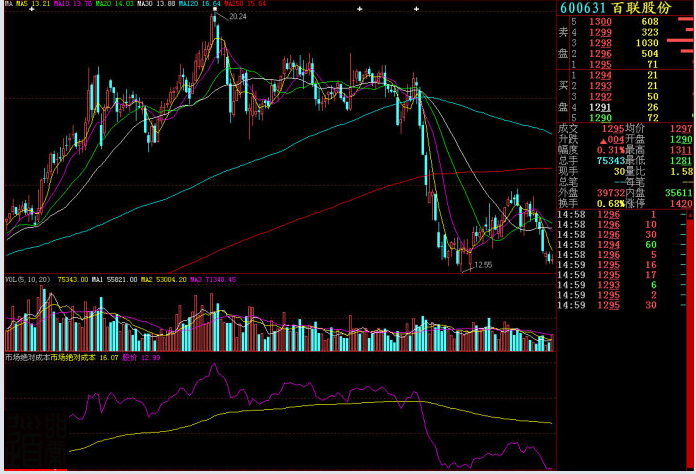Click the 内盘 value 35611
Viewport: 696px width, 474px height.
pos(679,193)
